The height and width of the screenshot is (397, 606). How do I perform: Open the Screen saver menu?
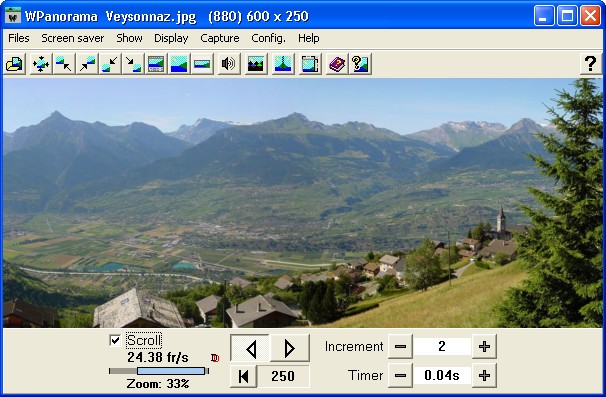pyautogui.click(x=73, y=38)
